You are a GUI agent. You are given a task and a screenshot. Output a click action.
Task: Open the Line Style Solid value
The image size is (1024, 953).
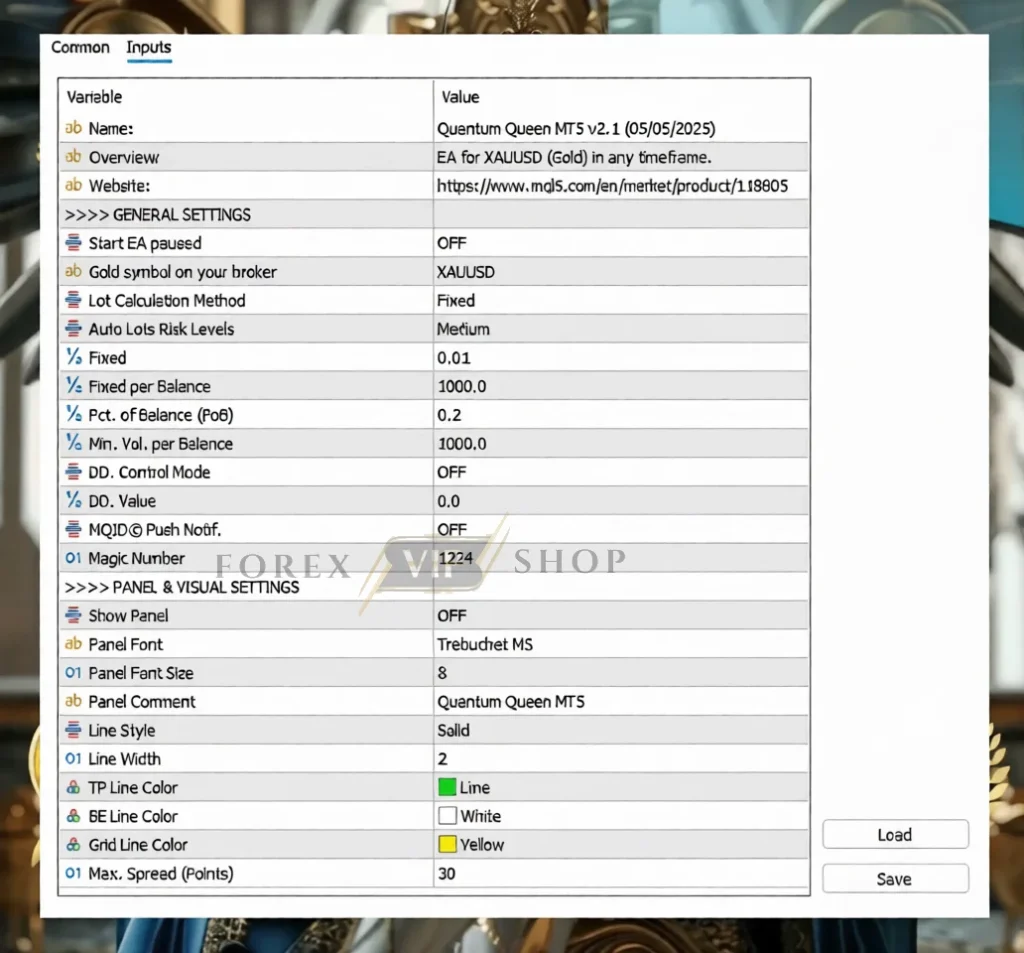tap(621, 730)
